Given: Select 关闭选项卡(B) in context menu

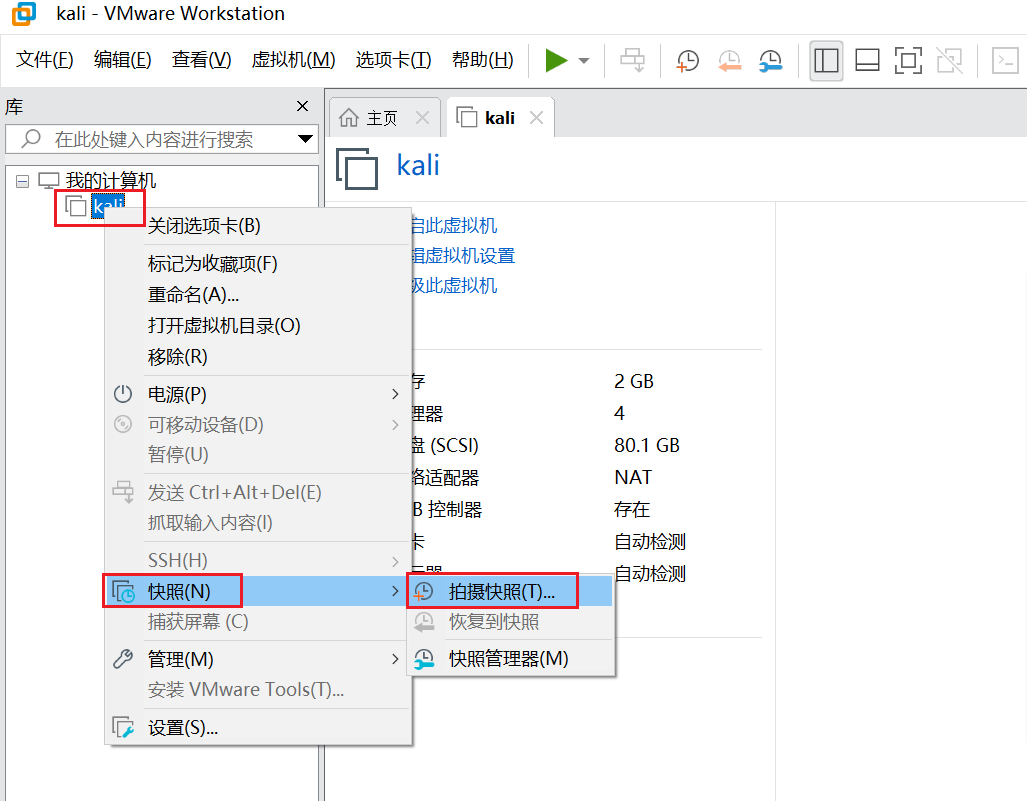Looking at the screenshot, I should (204, 226).
